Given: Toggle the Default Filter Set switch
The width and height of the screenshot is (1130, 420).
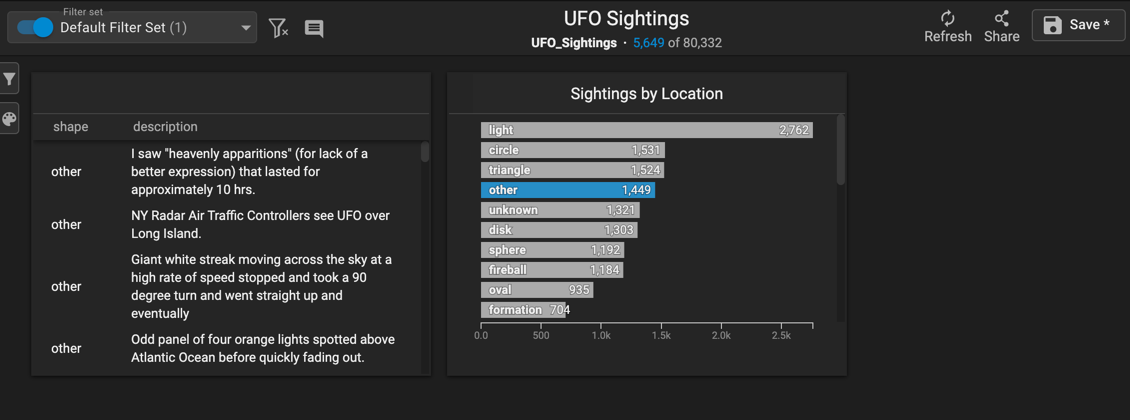Looking at the screenshot, I should [35, 27].
